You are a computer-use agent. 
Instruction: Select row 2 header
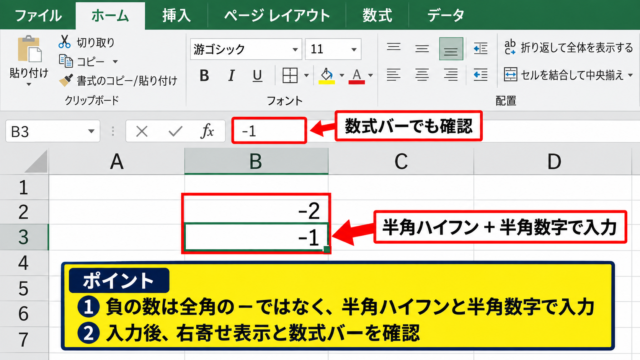coord(24,212)
